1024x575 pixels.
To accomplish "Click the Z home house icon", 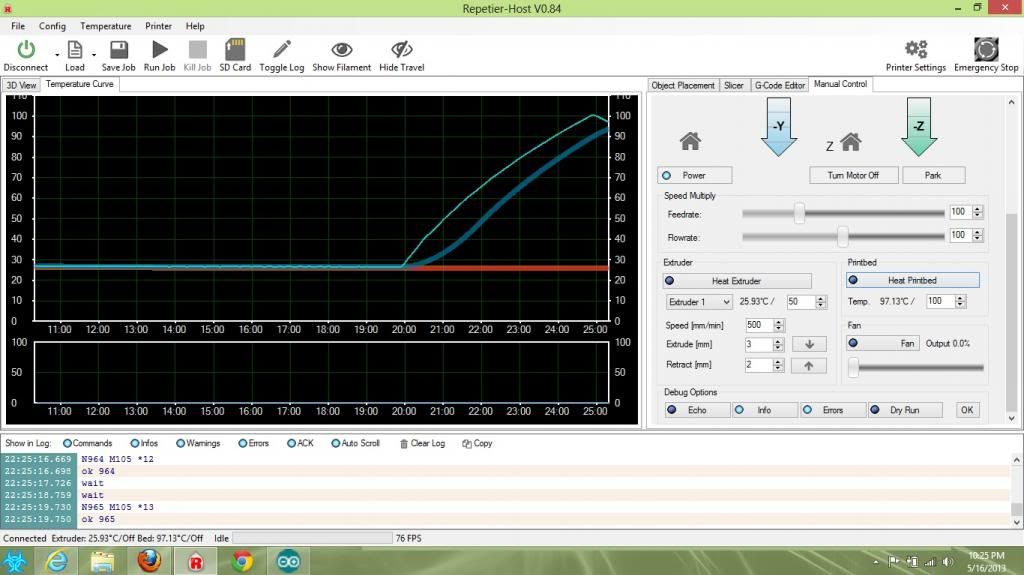I will (850, 141).
